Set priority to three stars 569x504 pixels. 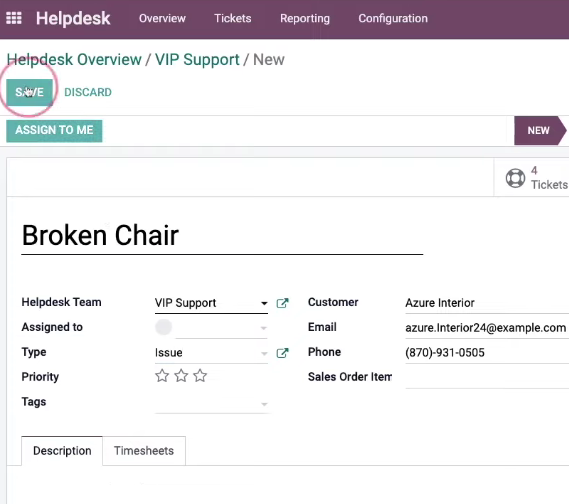[200, 376]
